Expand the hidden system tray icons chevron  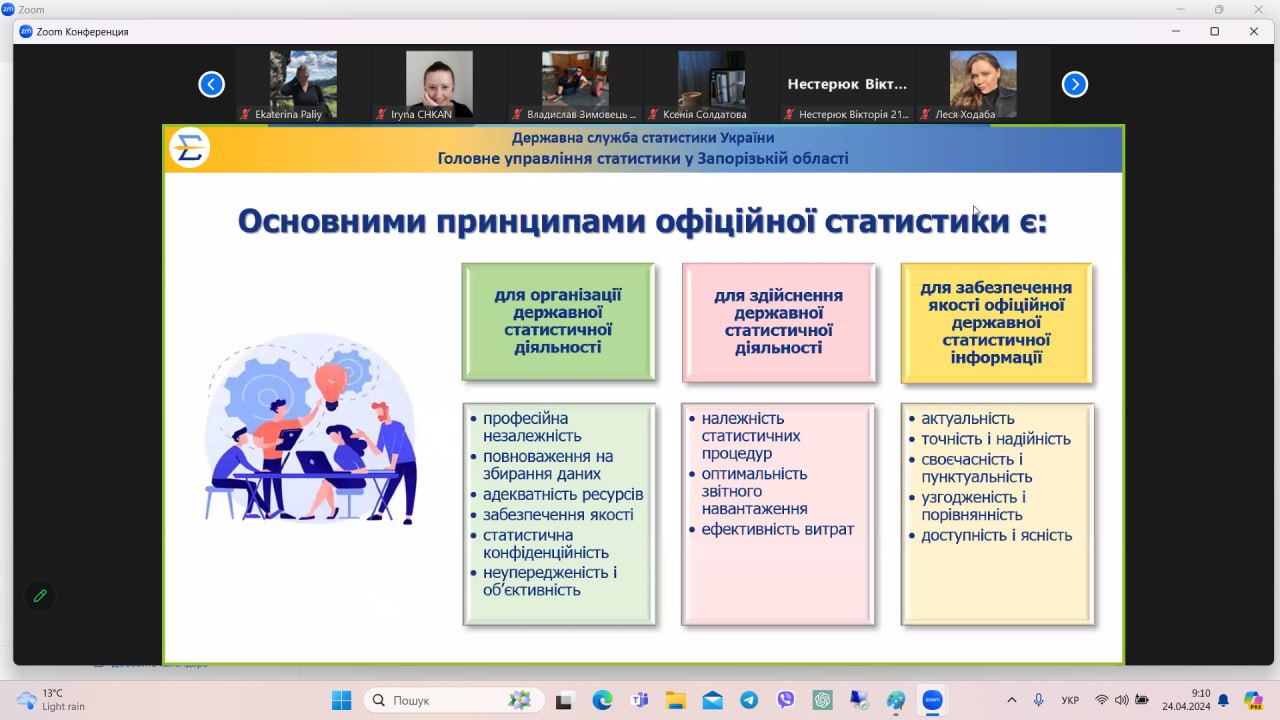pos(1012,700)
